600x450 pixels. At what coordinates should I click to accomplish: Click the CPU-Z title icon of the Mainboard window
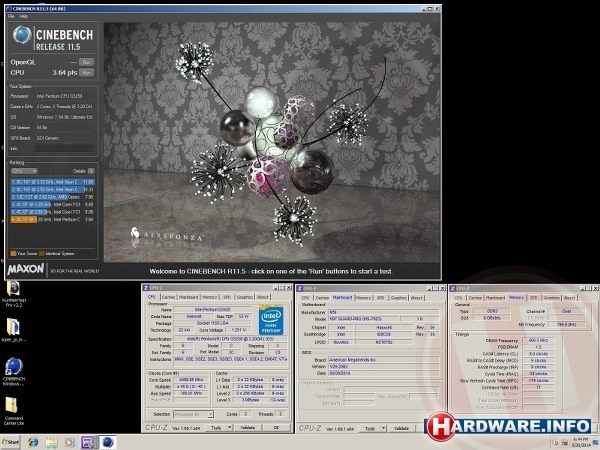(300, 288)
